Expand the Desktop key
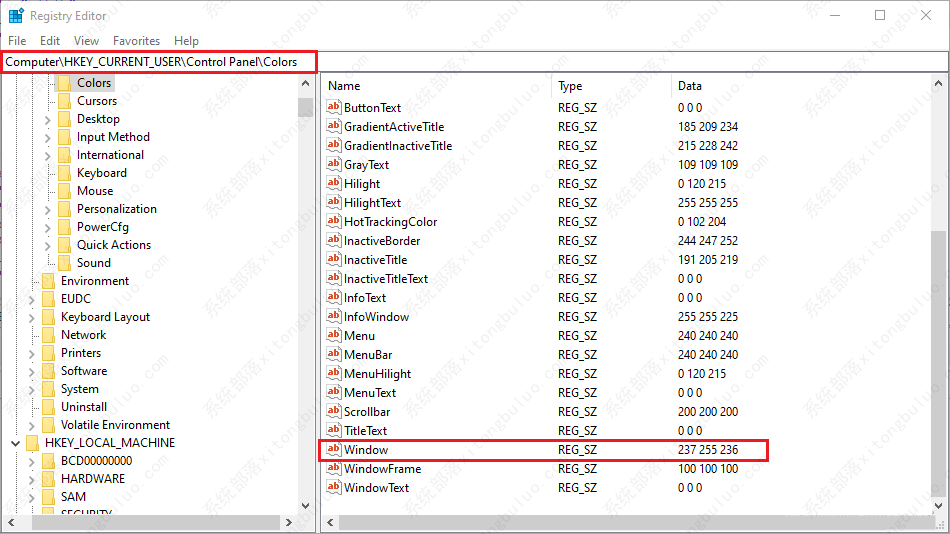 [47, 119]
